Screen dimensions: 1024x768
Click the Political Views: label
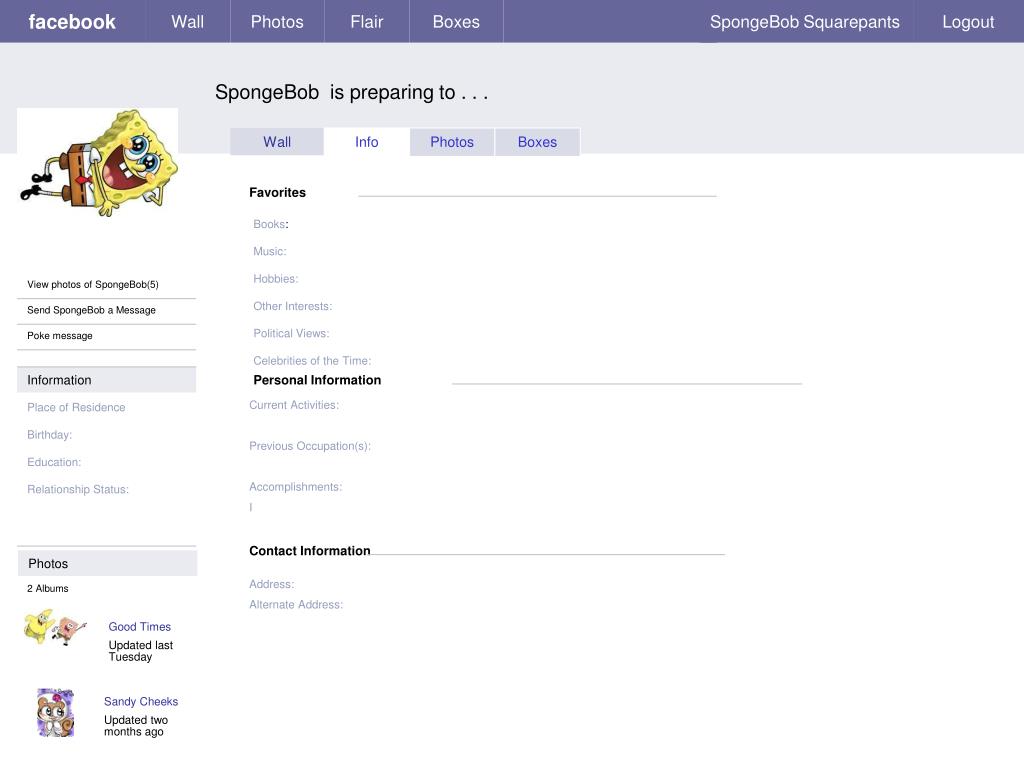coord(291,333)
